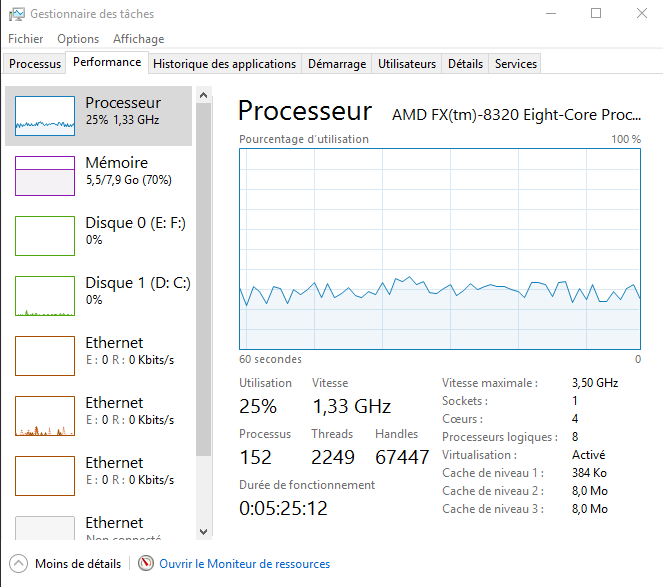Image resolution: width=663 pixels, height=587 pixels.
Task: Click the Task Manager app icon in title bar
Action: [17, 14]
